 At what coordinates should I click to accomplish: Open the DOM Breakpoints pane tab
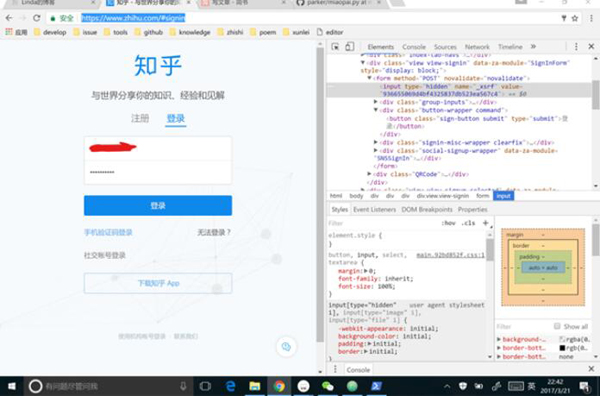427,210
